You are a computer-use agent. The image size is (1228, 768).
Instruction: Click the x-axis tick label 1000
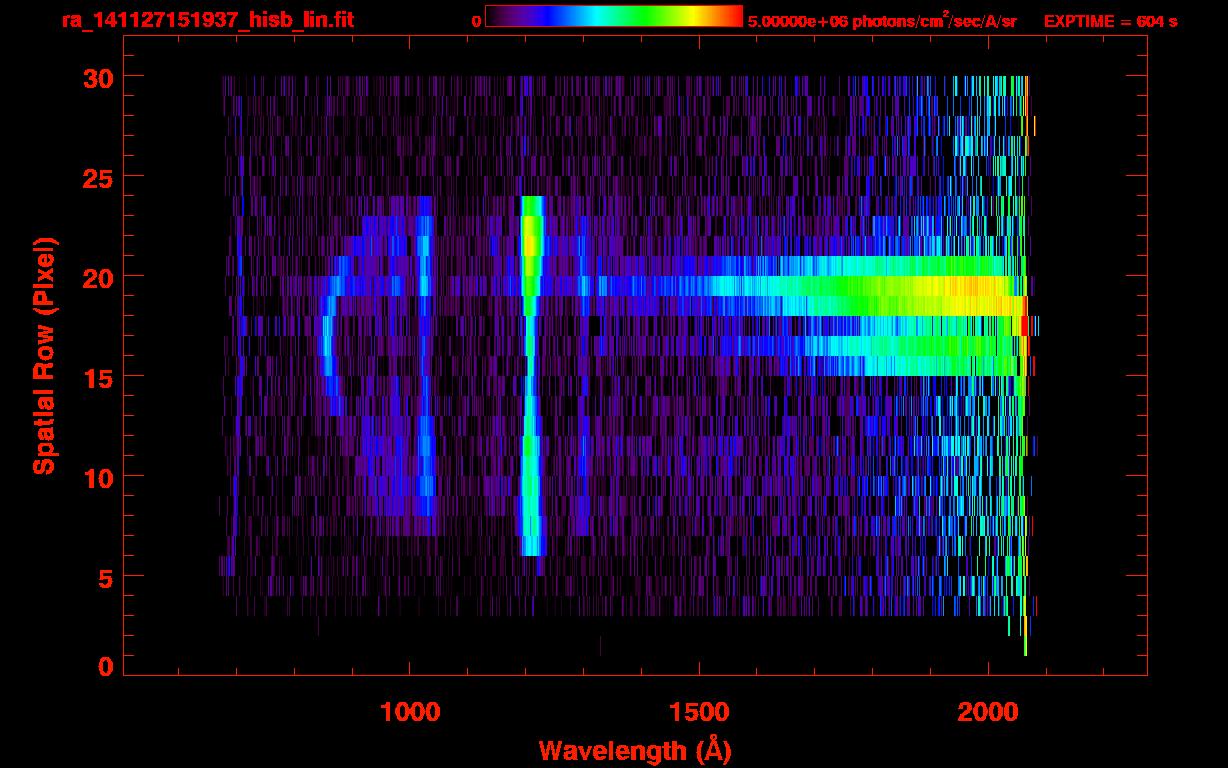click(410, 712)
